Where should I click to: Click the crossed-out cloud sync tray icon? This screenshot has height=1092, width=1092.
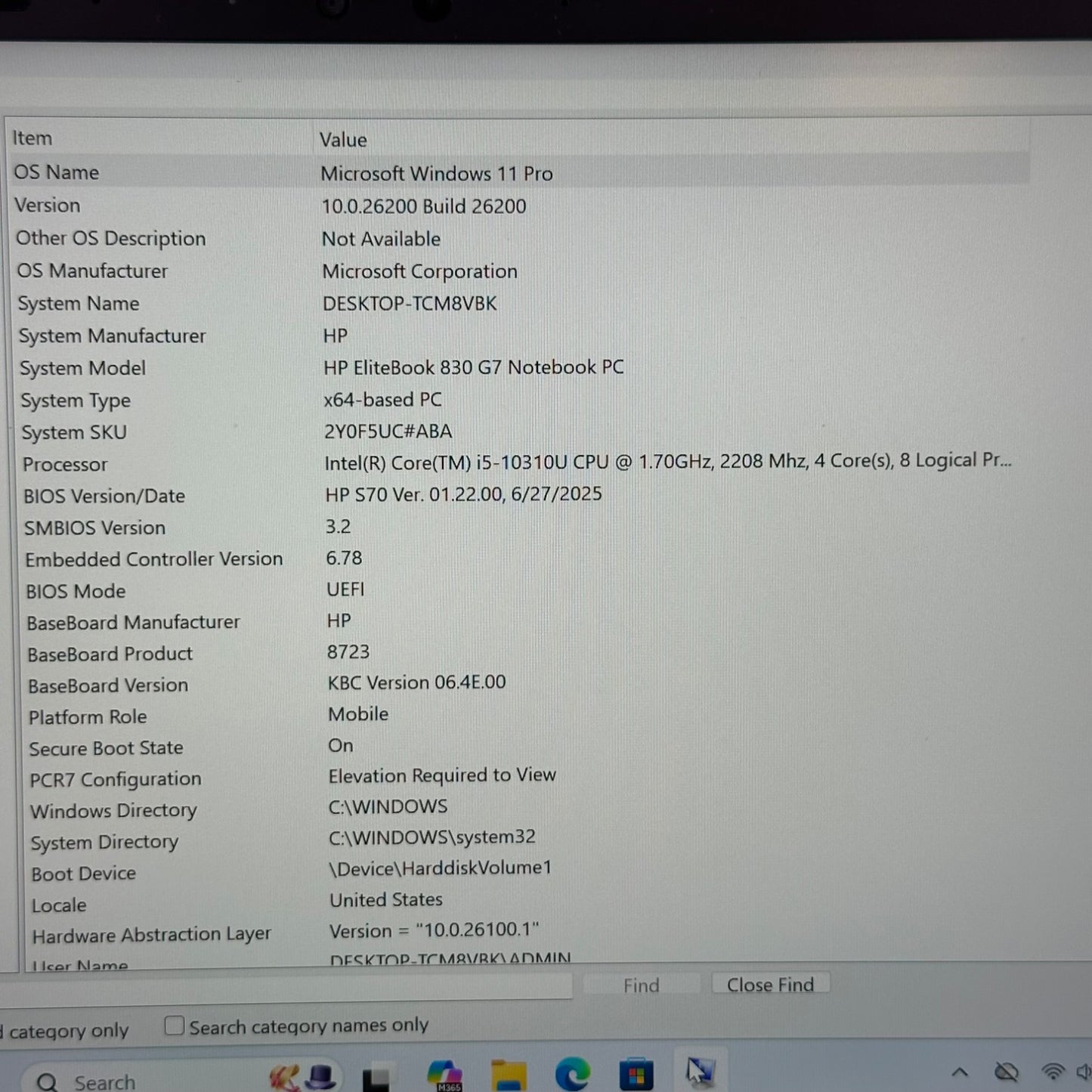(x=1007, y=1072)
